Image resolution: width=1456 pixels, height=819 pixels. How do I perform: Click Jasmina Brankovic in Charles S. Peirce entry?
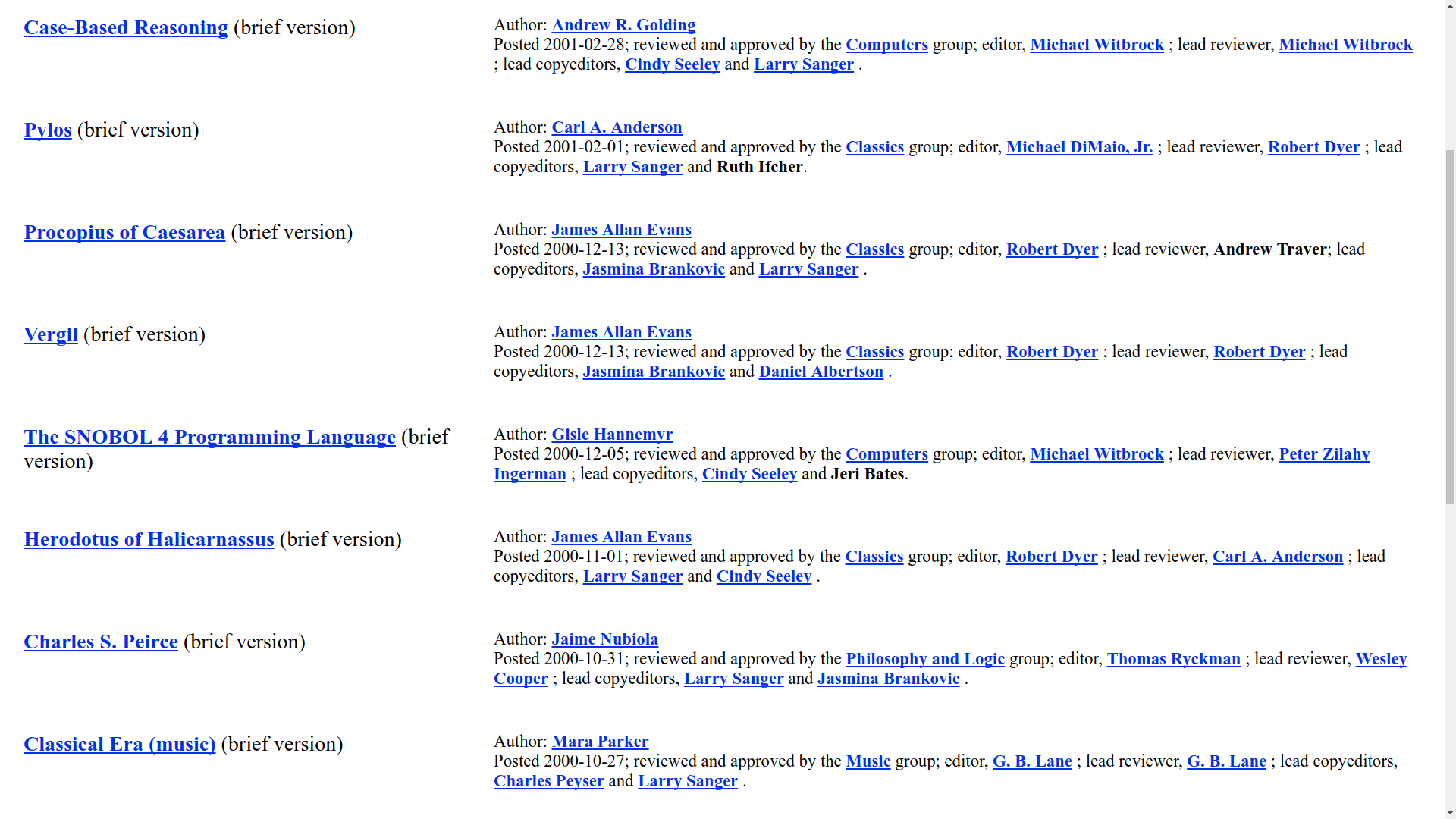click(888, 679)
